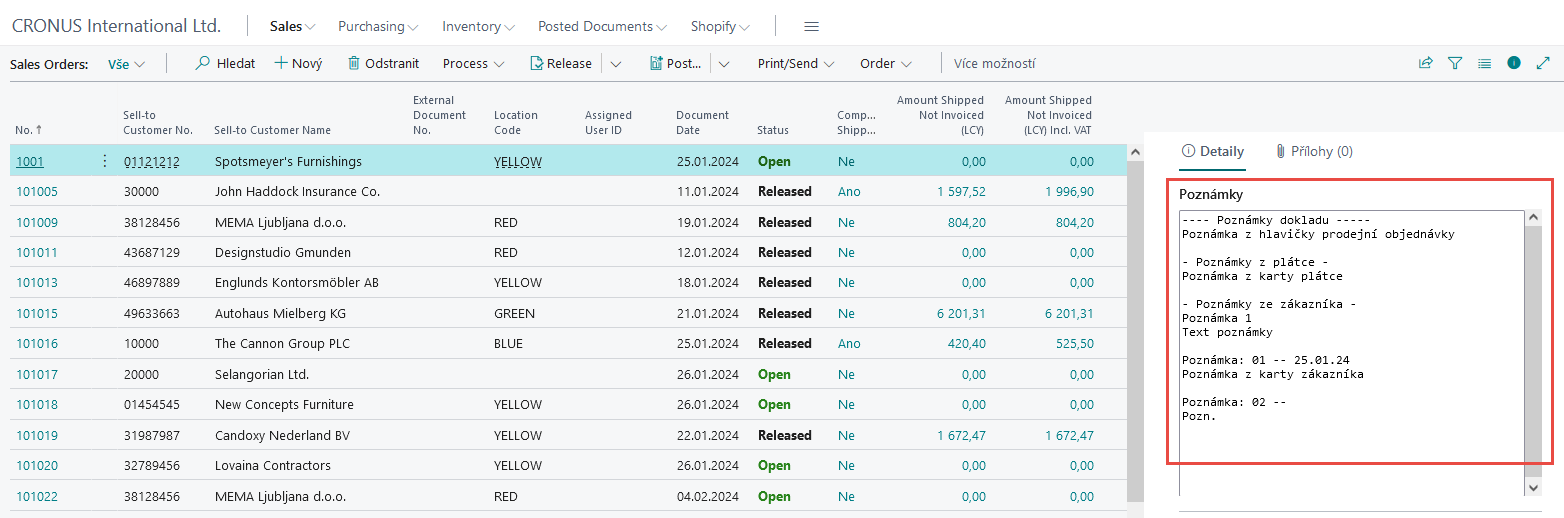Switch to the Přílohy (0) tab

click(1314, 151)
